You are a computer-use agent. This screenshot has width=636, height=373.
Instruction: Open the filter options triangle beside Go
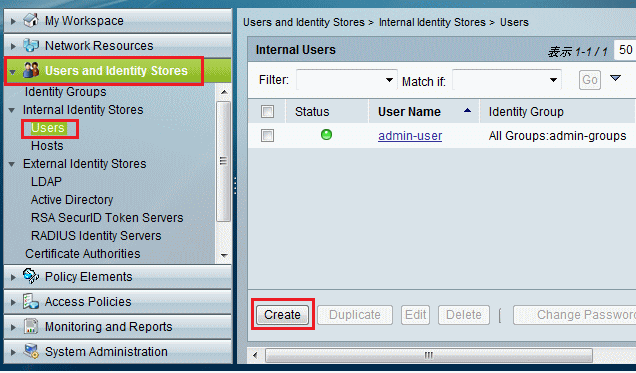point(615,78)
